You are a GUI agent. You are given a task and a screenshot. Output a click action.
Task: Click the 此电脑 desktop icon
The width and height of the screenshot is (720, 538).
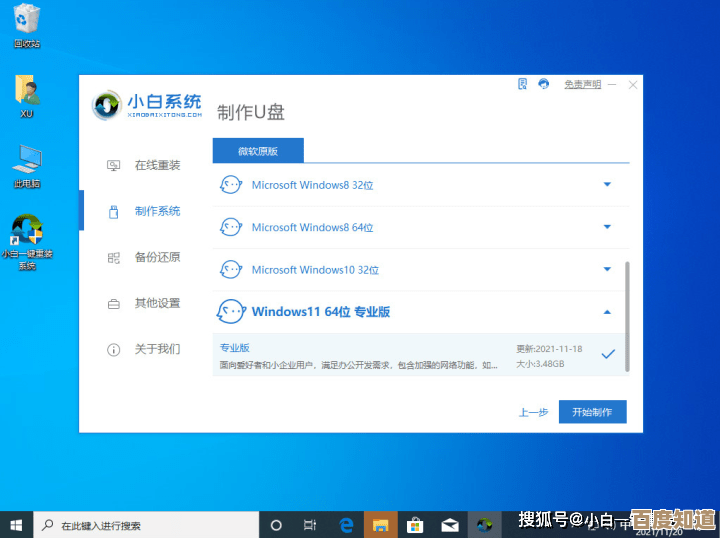(x=27, y=165)
